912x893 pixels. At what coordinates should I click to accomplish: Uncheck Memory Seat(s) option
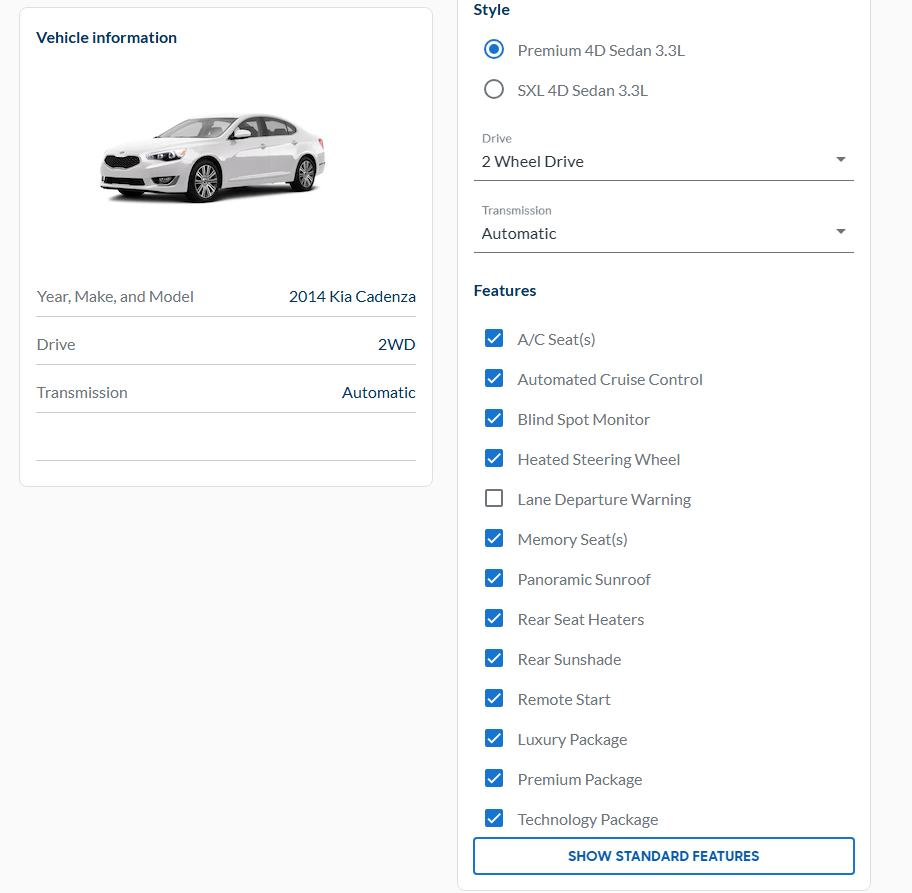[x=494, y=539]
